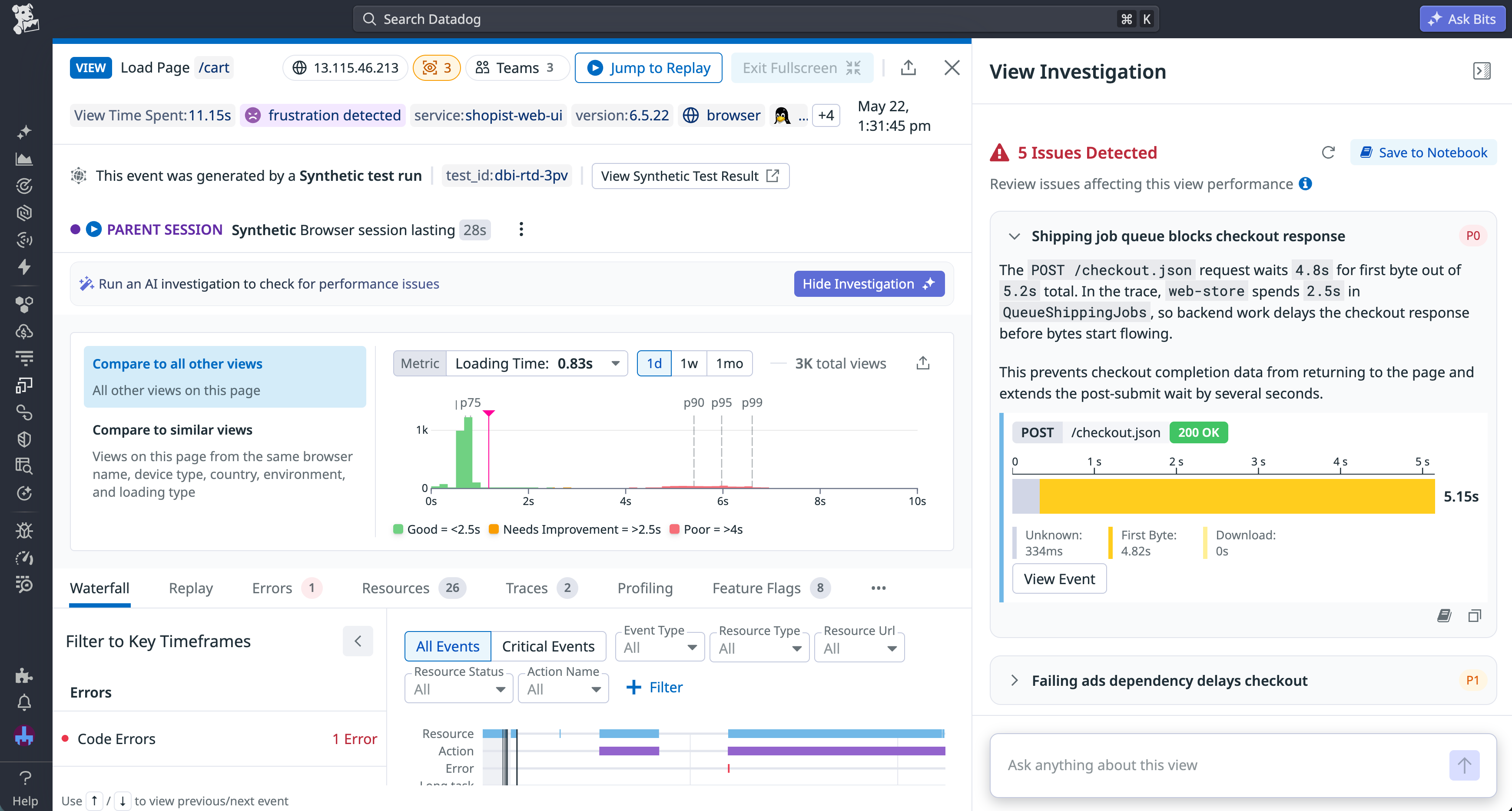Add a new filter with + Filter
This screenshot has height=811, width=1512.
point(654,687)
